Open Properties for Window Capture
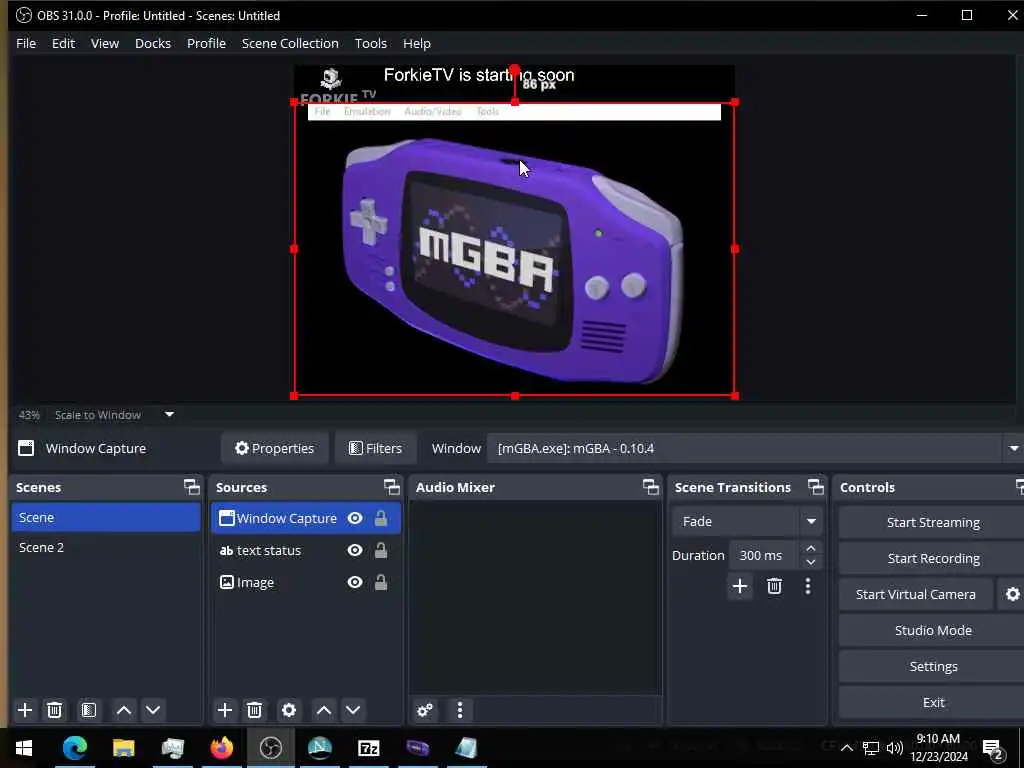1024x768 pixels. click(274, 448)
